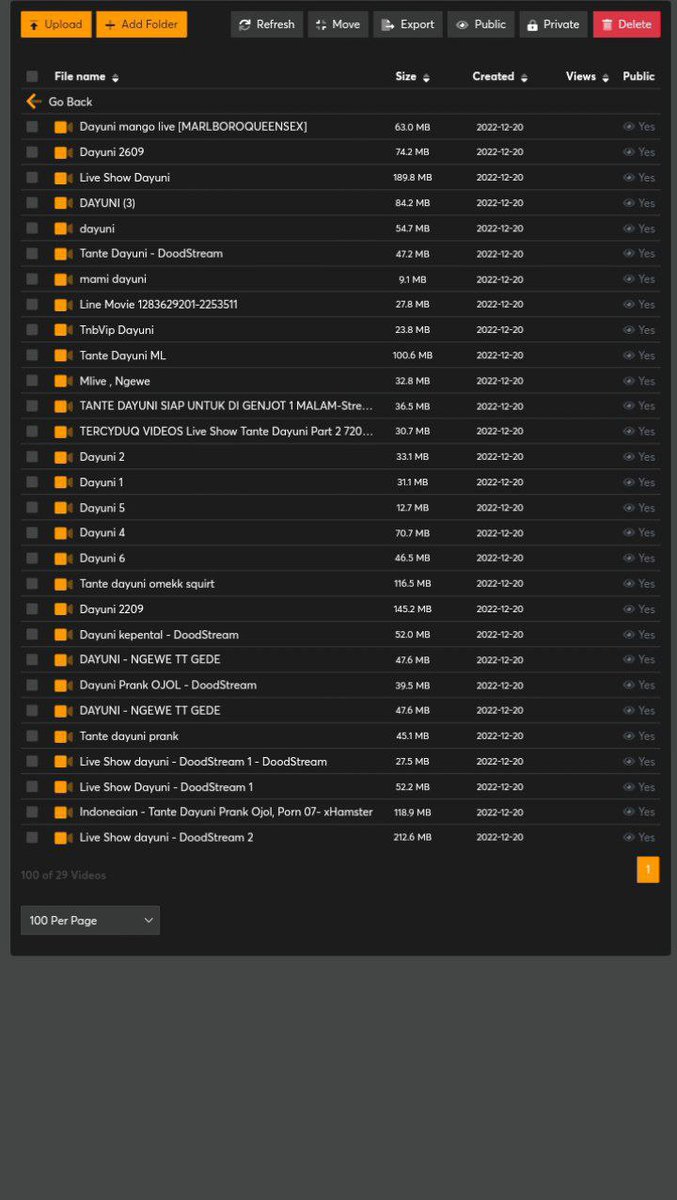Click the Move button
The image size is (677, 1200).
coord(338,24)
